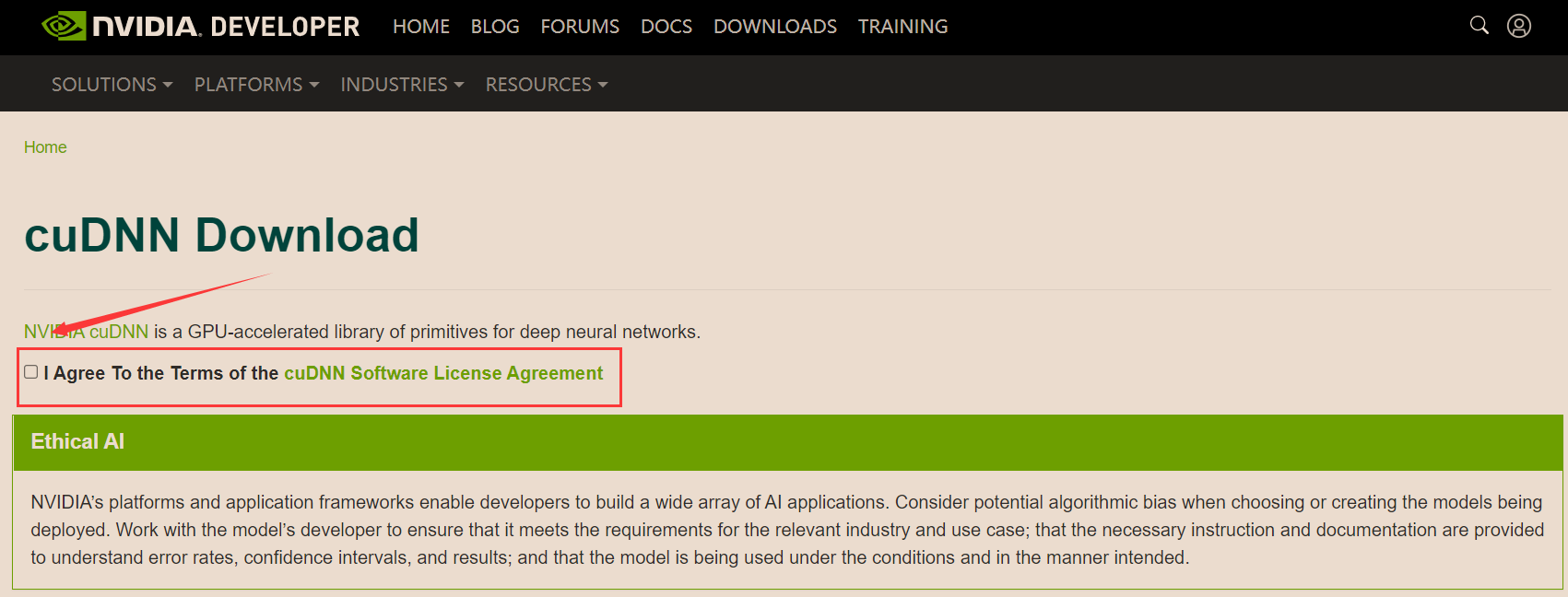This screenshot has height=597, width=1568.
Task: Open the FORUMS menu item
Action: (x=580, y=27)
